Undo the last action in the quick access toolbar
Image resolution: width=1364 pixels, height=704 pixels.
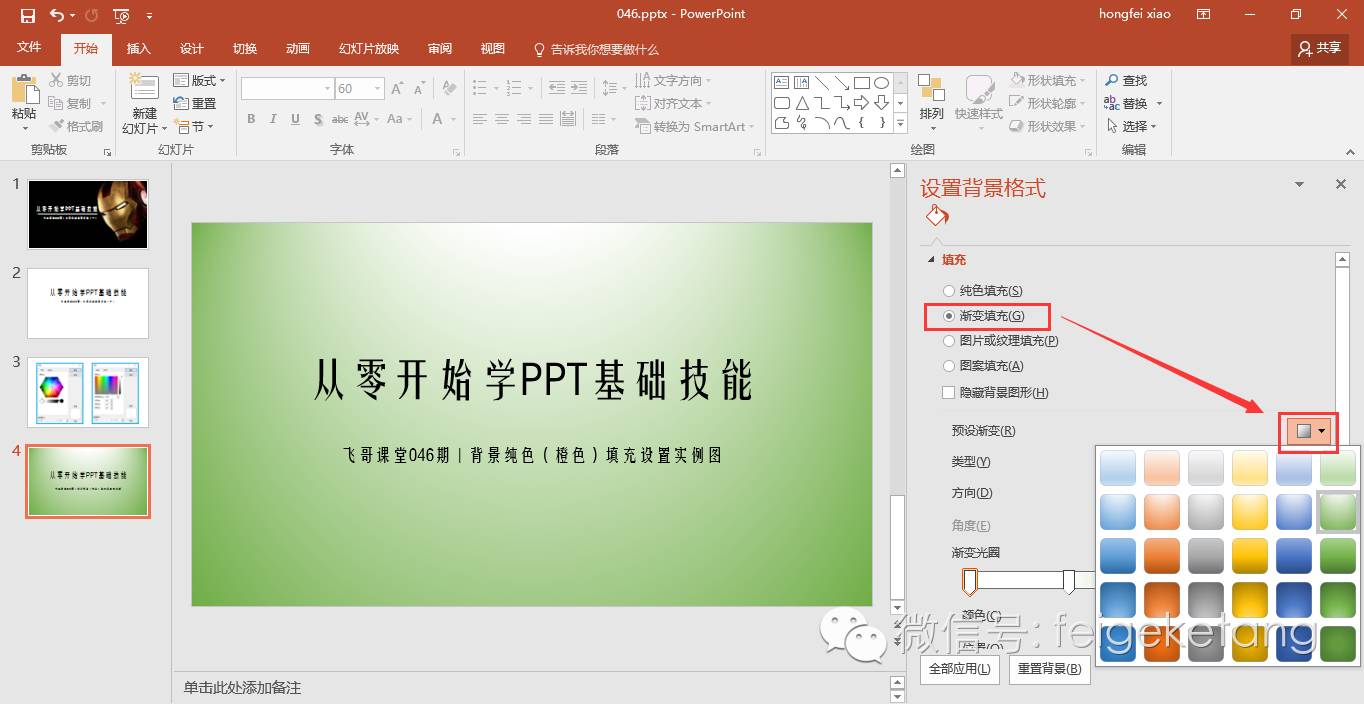pyautogui.click(x=57, y=15)
